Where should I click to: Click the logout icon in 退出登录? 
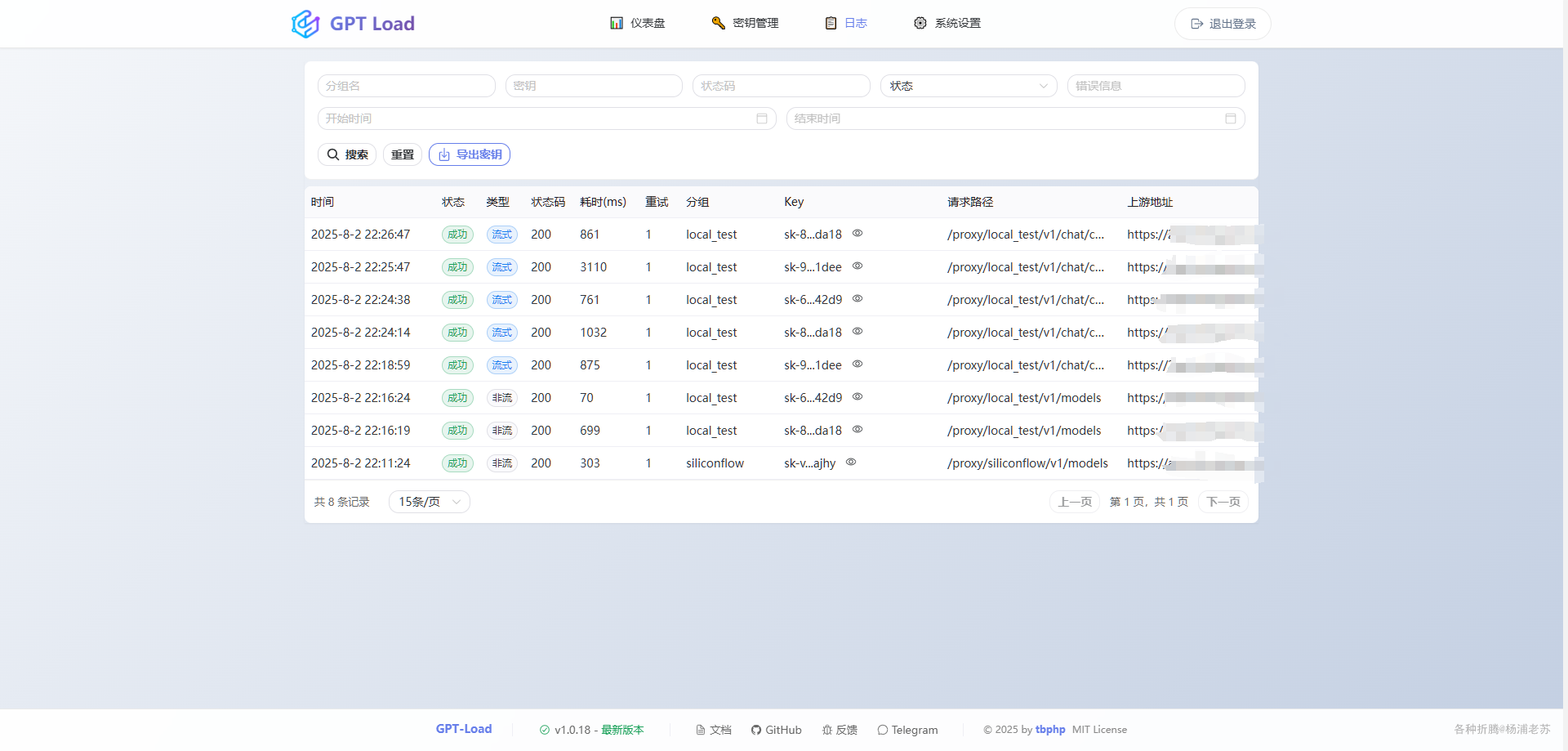pyautogui.click(x=1196, y=24)
